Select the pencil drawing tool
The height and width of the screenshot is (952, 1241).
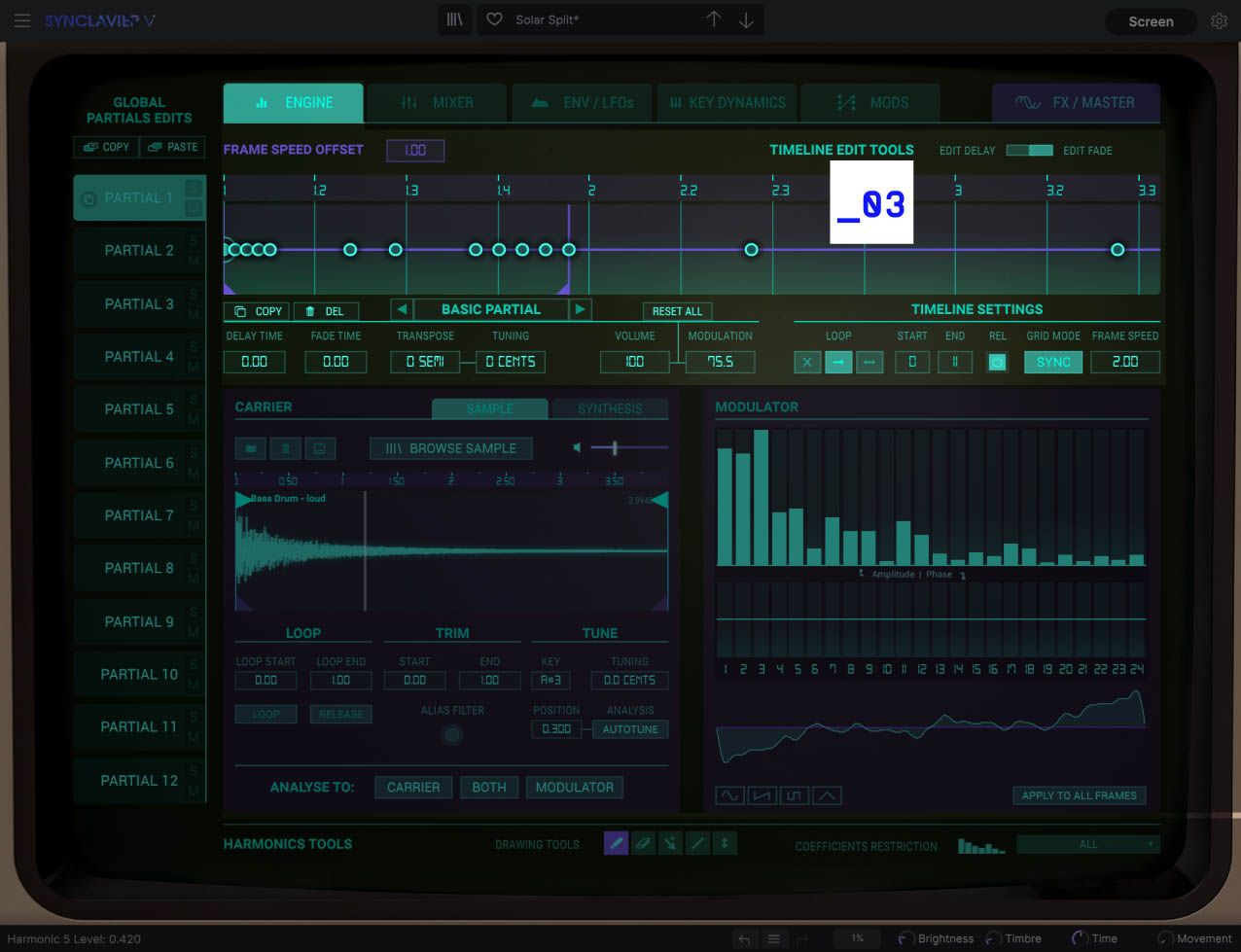coord(616,844)
